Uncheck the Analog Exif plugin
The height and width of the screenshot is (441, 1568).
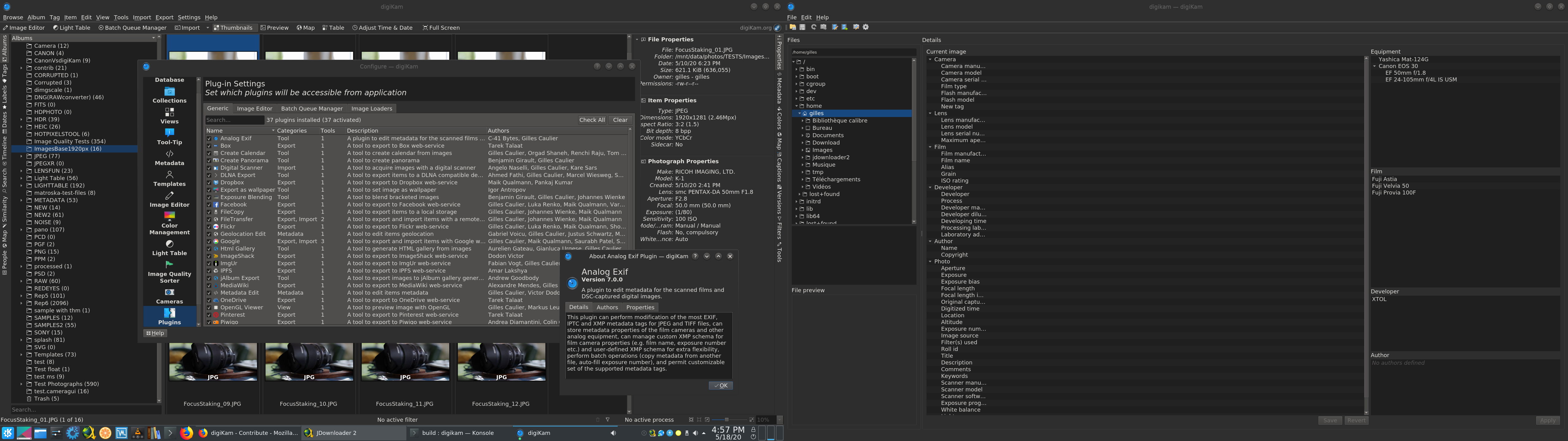(x=209, y=138)
